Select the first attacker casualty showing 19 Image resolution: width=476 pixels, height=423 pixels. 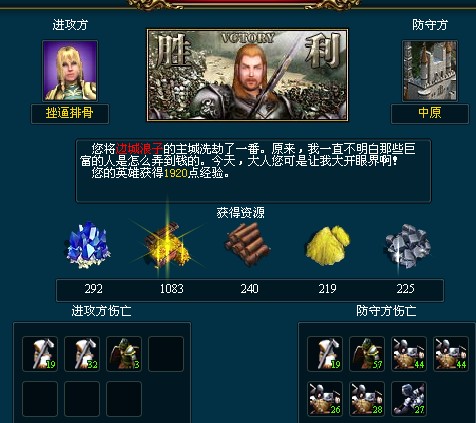point(40,354)
